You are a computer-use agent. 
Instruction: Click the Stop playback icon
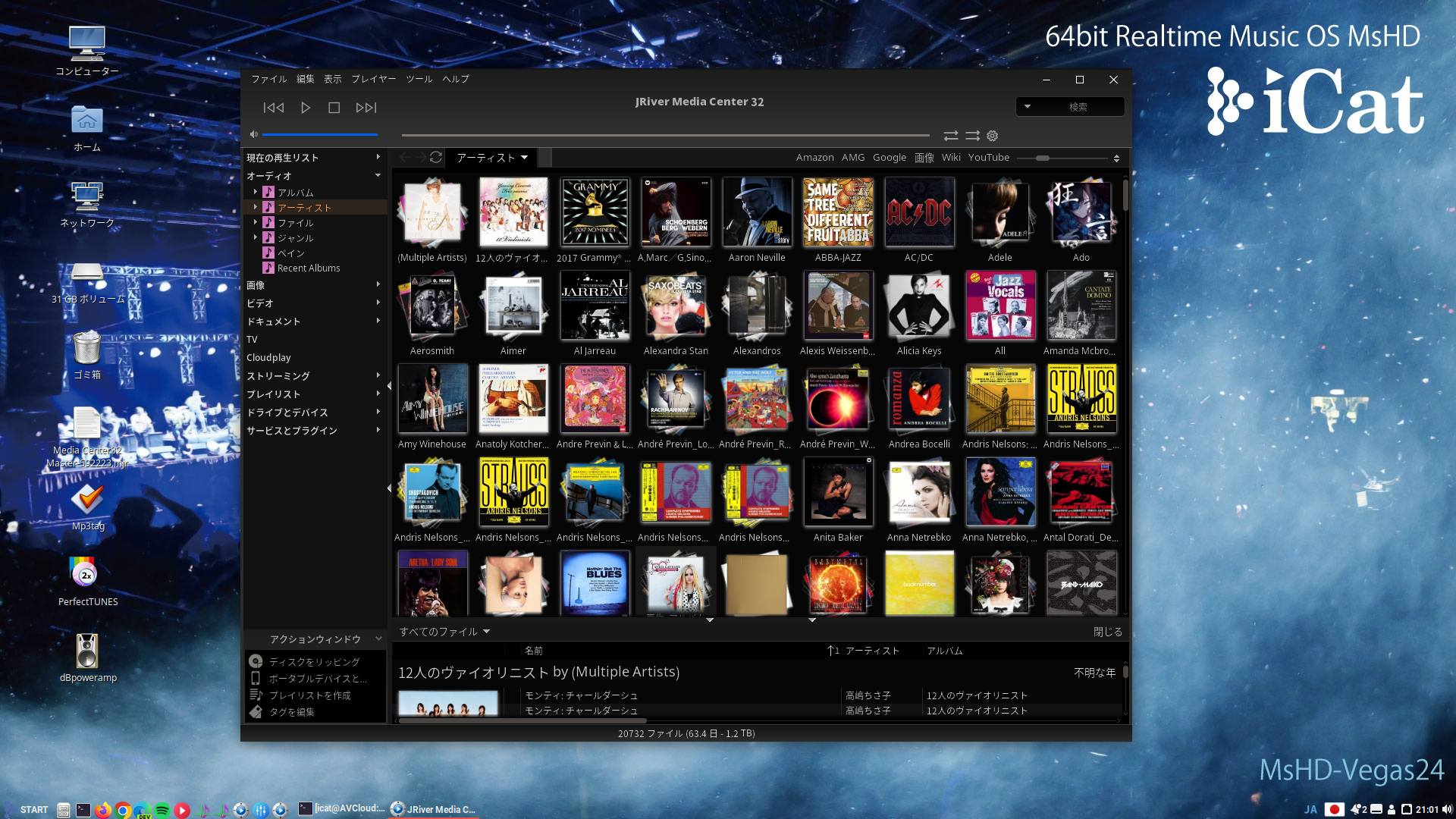point(334,108)
